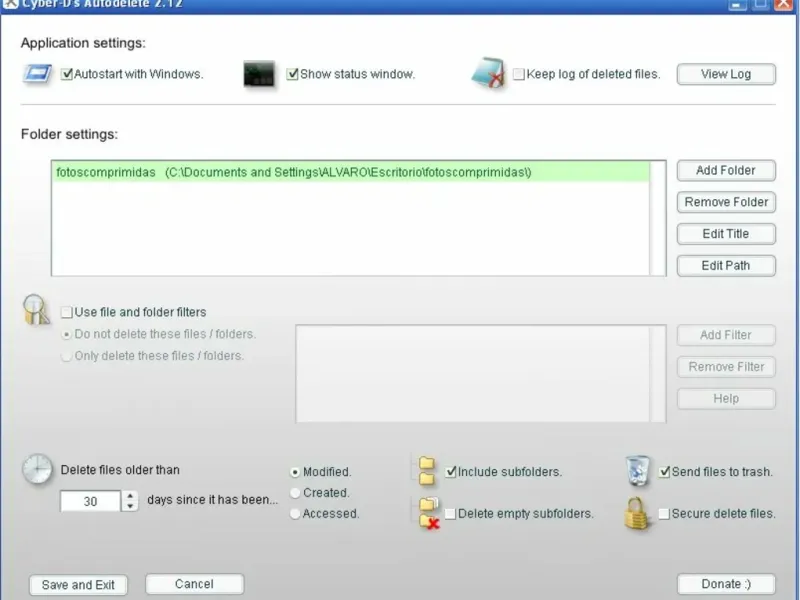This screenshot has width=800, height=600.
Task: Click the deleted files log notebook icon
Action: point(488,73)
